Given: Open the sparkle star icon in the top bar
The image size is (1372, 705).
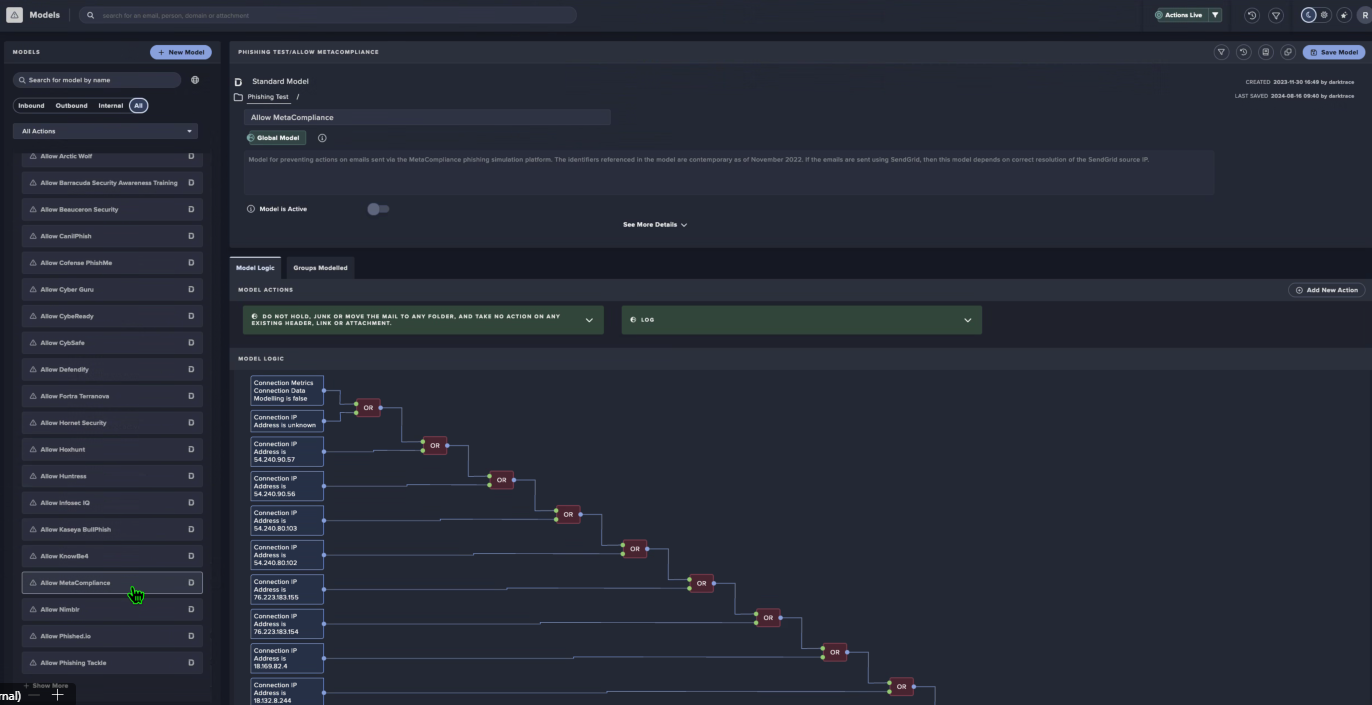Looking at the screenshot, I should [x=1344, y=15].
